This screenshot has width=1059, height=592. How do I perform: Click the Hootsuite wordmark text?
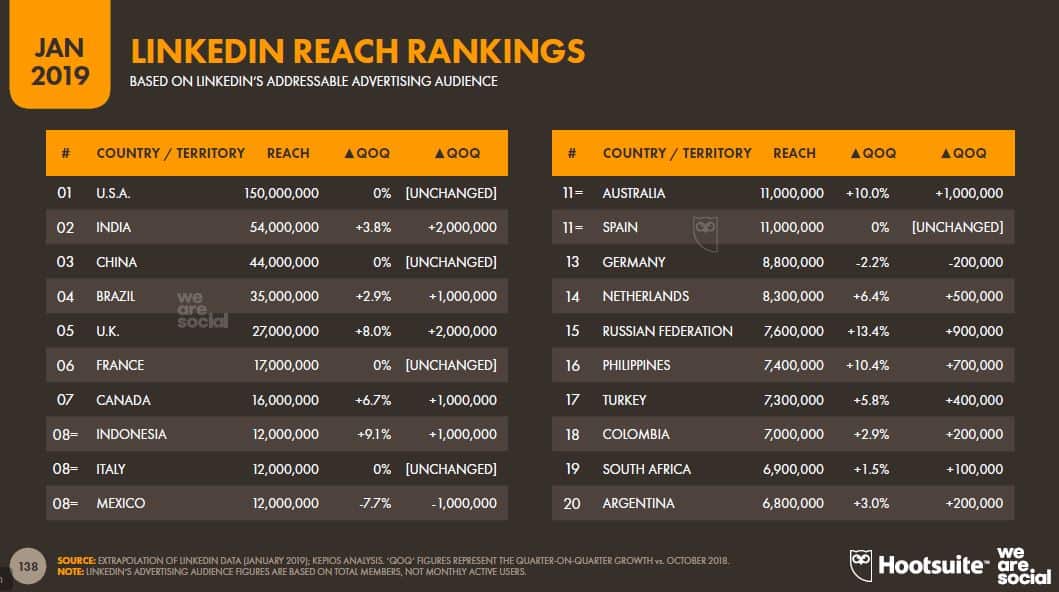point(931,566)
